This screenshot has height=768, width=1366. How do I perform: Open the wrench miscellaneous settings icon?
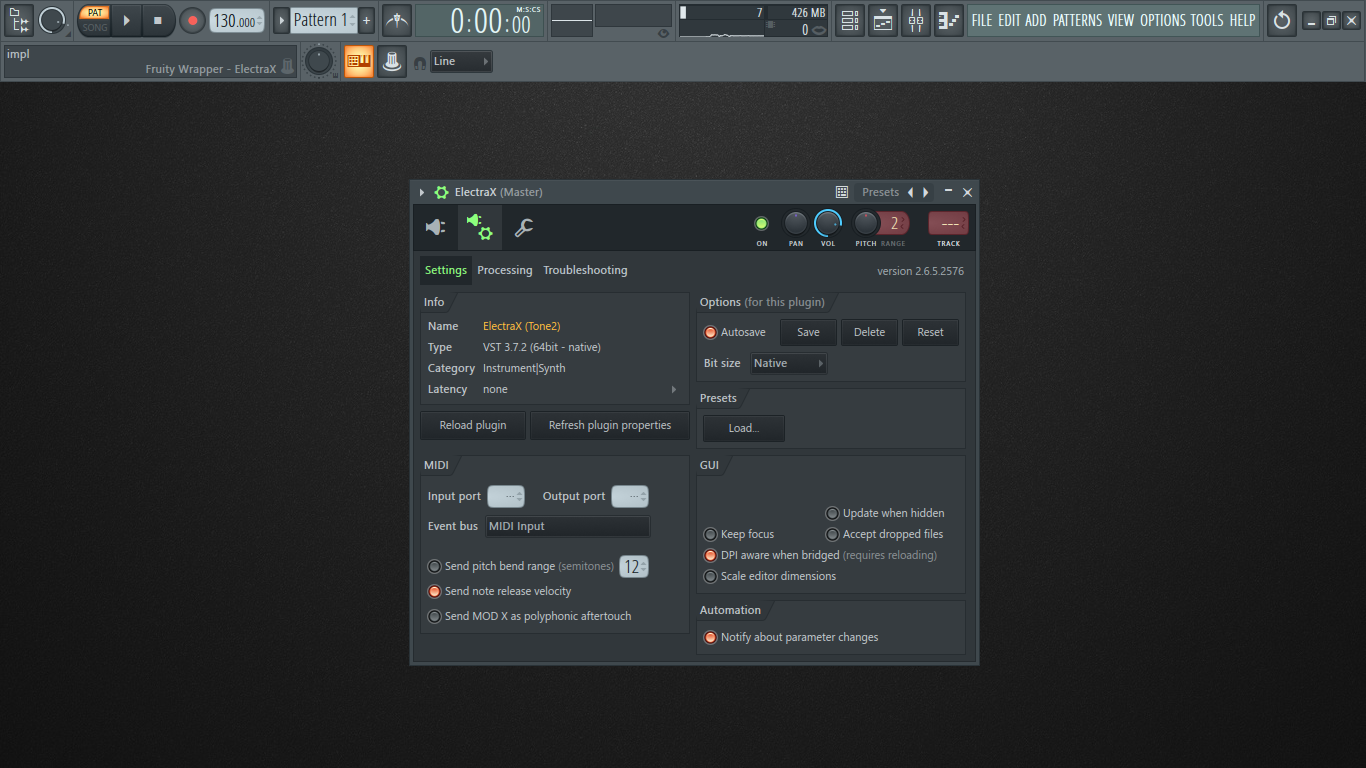[524, 228]
